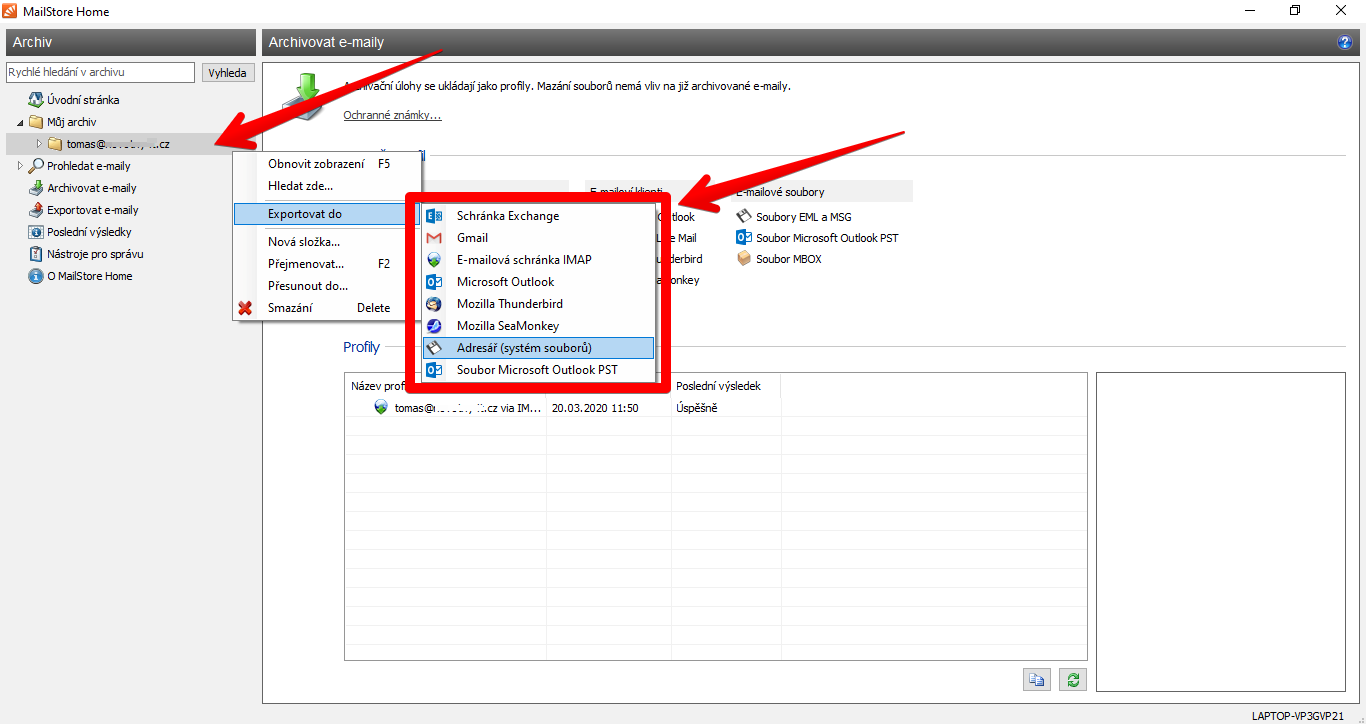Click the Exportovat e-maily sidebar icon
Viewport: 1366px width, 724px height.
[x=36, y=210]
